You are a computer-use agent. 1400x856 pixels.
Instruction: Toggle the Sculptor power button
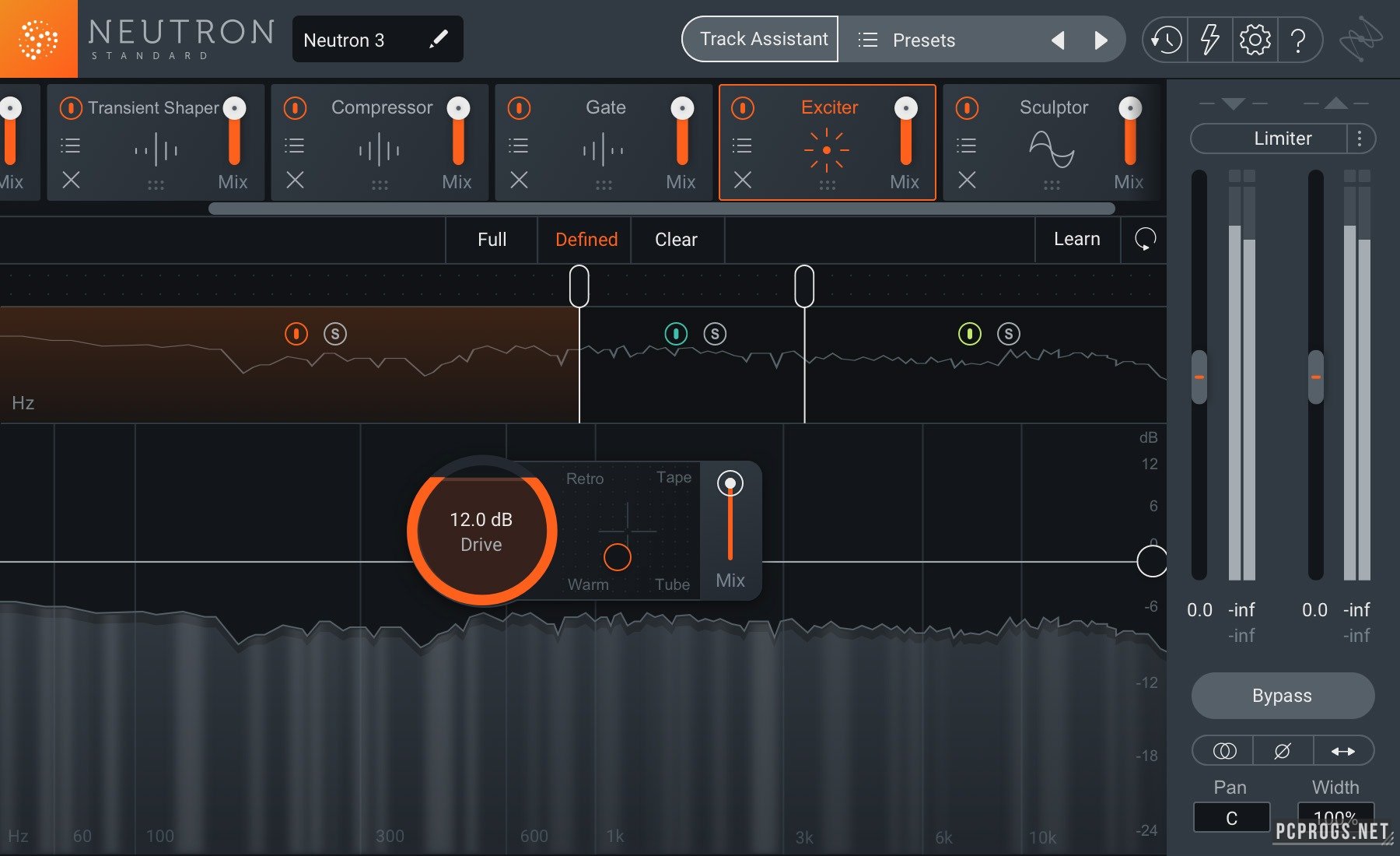pyautogui.click(x=967, y=107)
